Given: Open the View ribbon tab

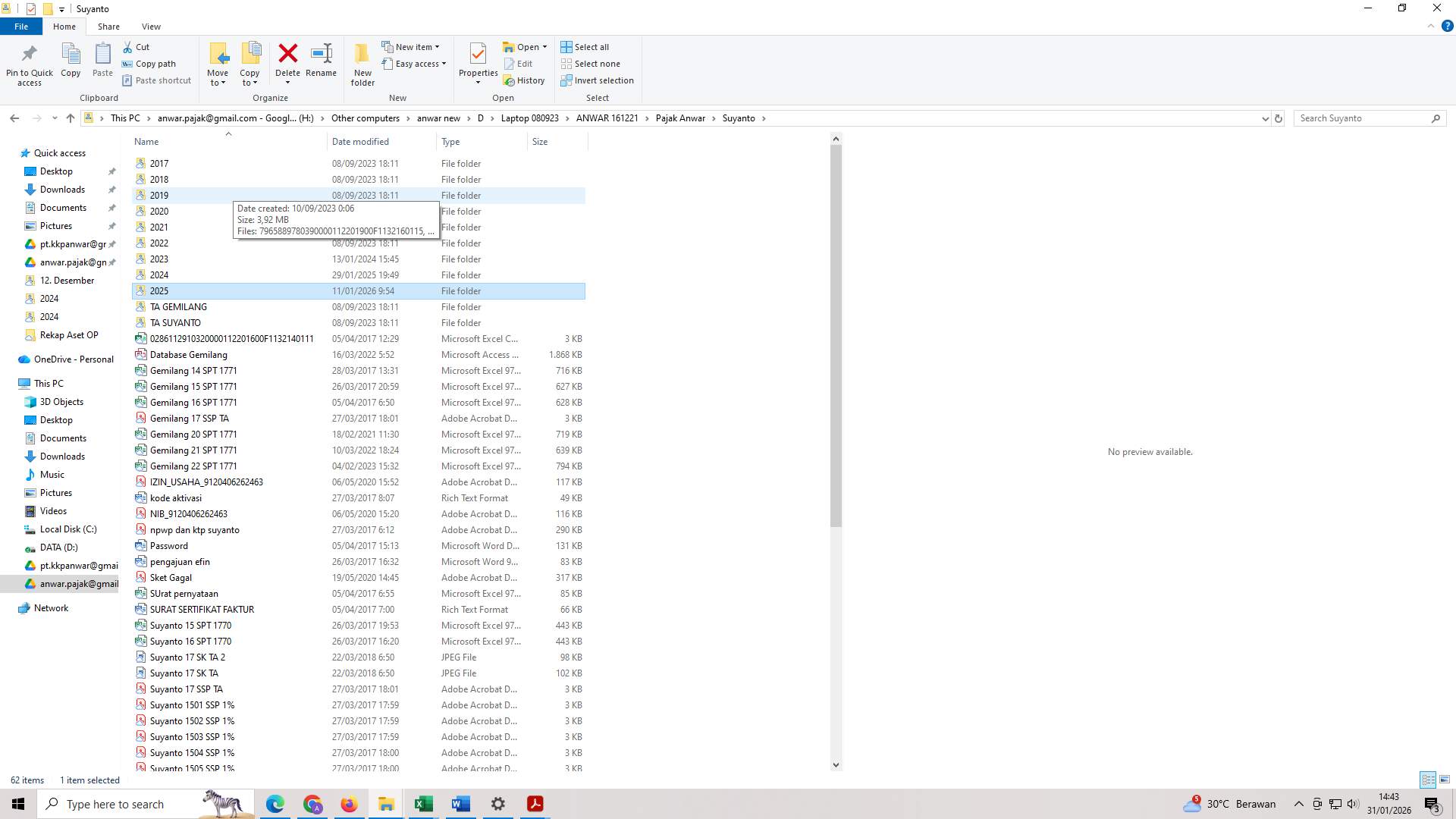Looking at the screenshot, I should point(151,26).
